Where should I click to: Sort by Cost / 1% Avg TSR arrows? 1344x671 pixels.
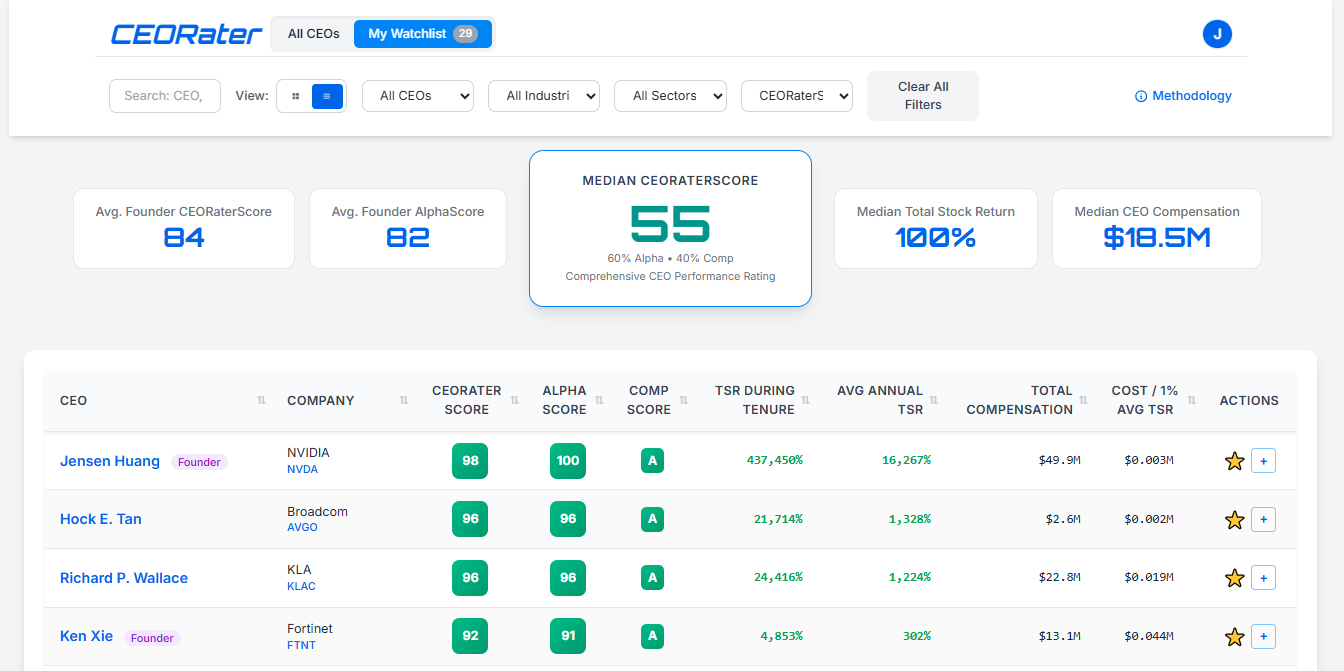[1189, 400]
